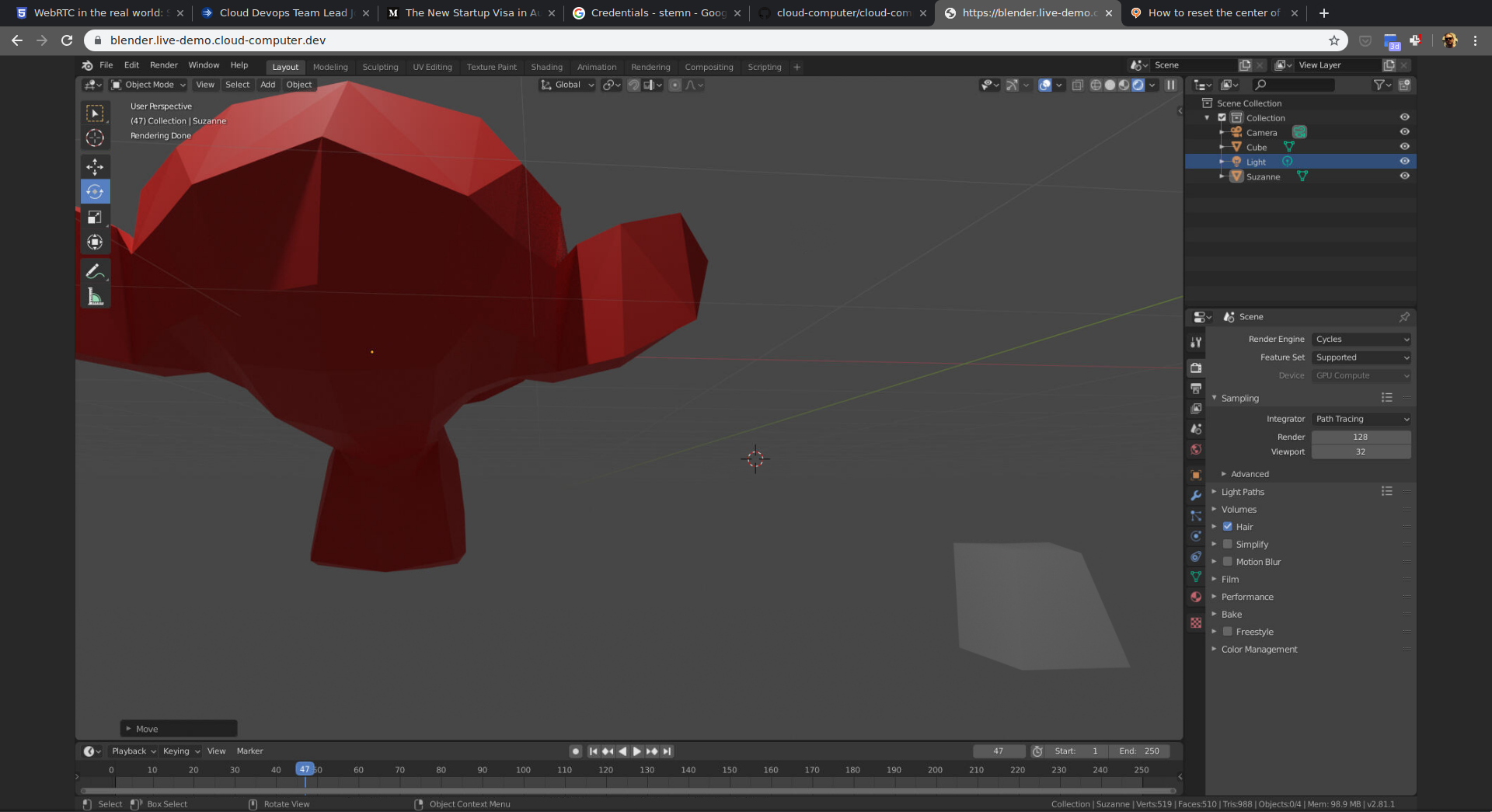This screenshot has height=812, width=1492.
Task: Open the Integrator Path Tracing dropdown
Action: [x=1361, y=419]
